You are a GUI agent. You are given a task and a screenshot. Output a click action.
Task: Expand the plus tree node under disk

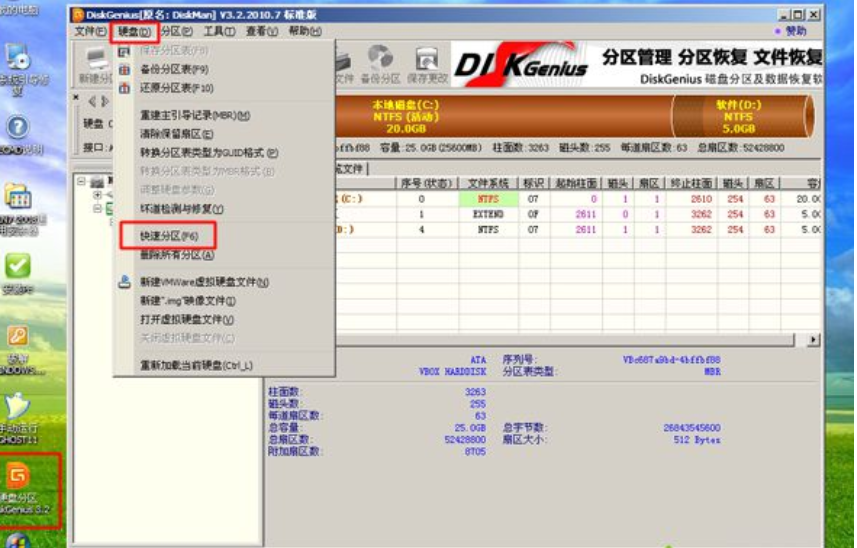pos(97,195)
